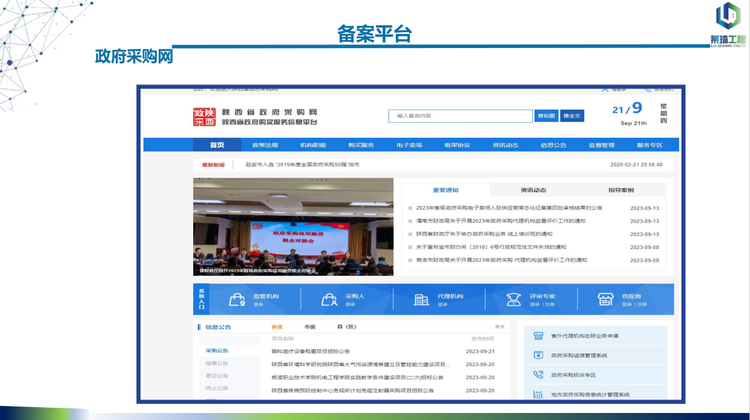The width and height of the screenshot is (750, 420).
Task: Click the 地方政府采购信息统计管理系统 chart icon
Action: 538,394
